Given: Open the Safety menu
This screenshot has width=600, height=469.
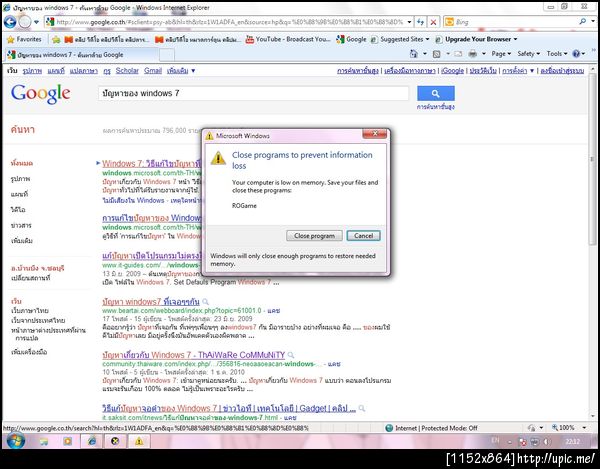Looking at the screenshot, I should 528,54.
